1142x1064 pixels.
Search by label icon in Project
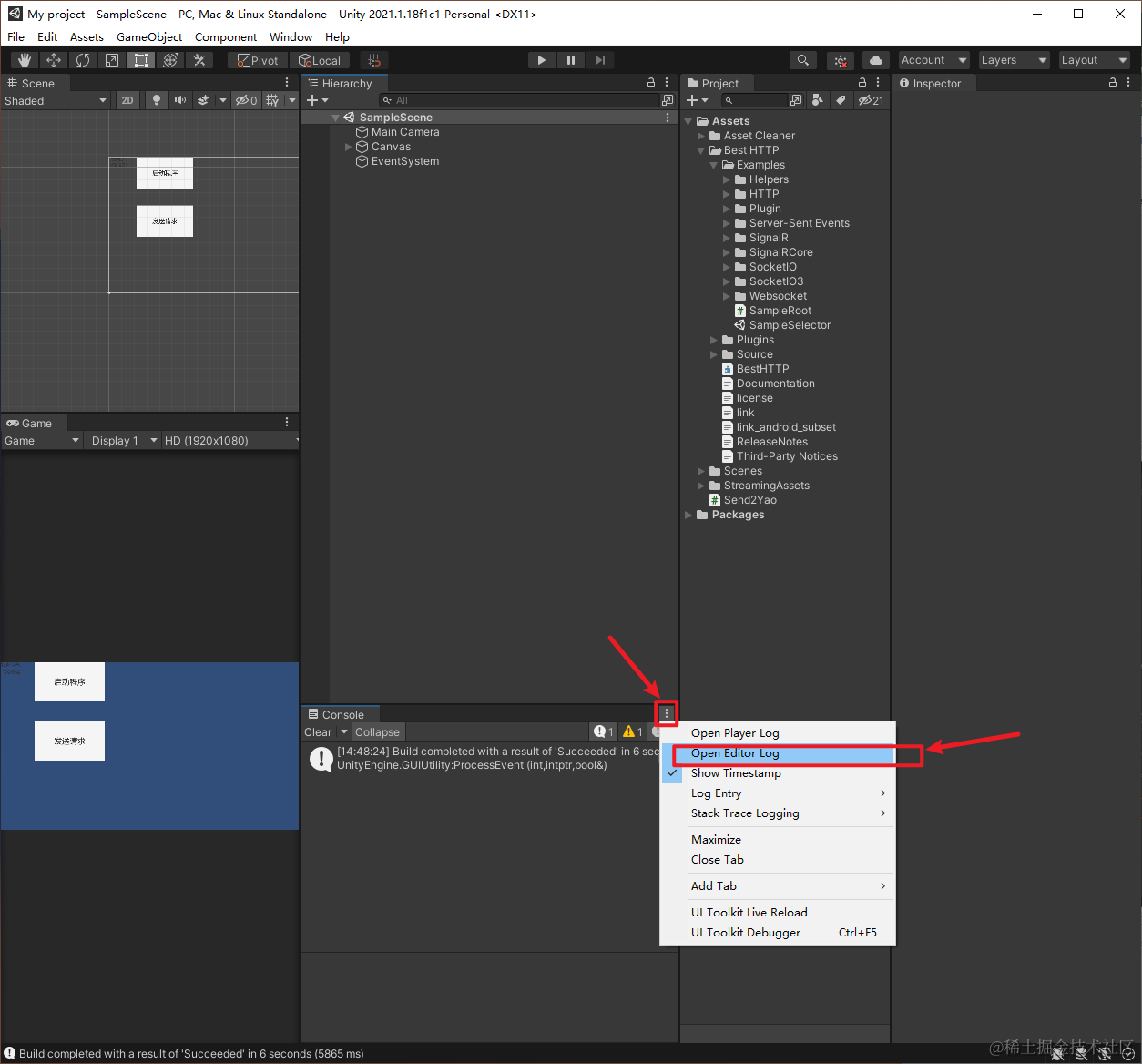(x=841, y=100)
